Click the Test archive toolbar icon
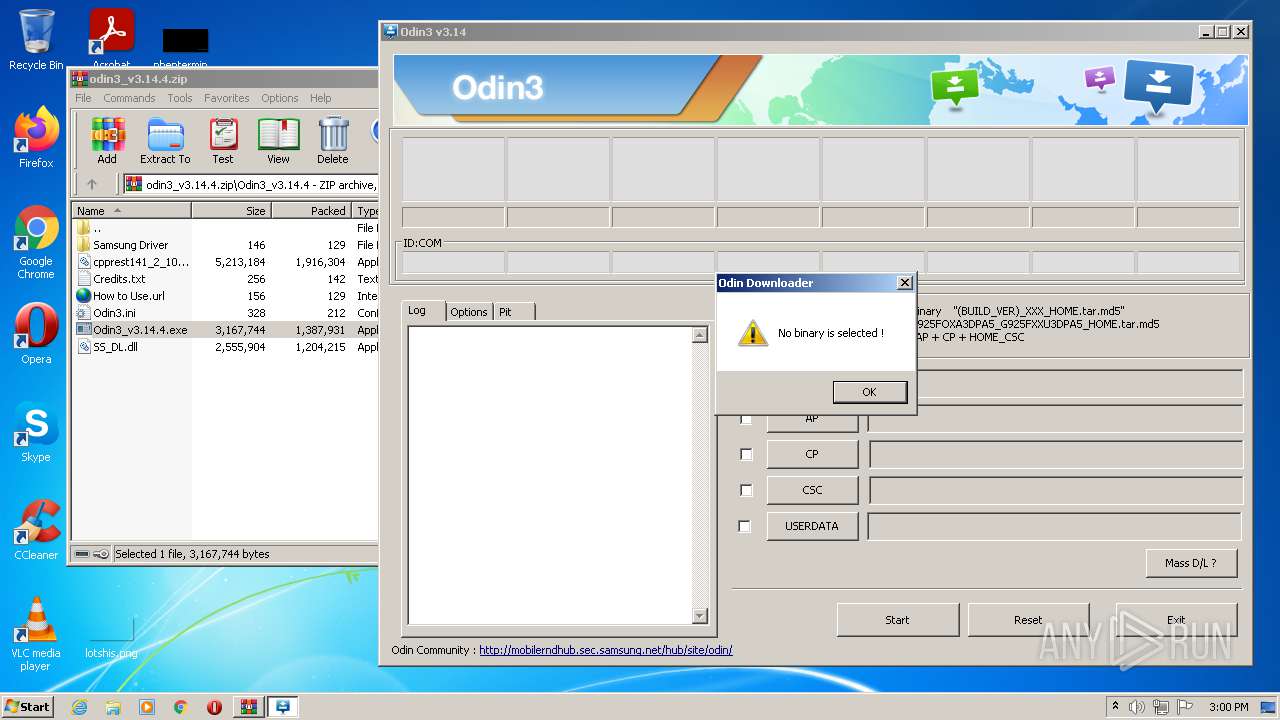Viewport: 1280px width, 720px height. 223,141
